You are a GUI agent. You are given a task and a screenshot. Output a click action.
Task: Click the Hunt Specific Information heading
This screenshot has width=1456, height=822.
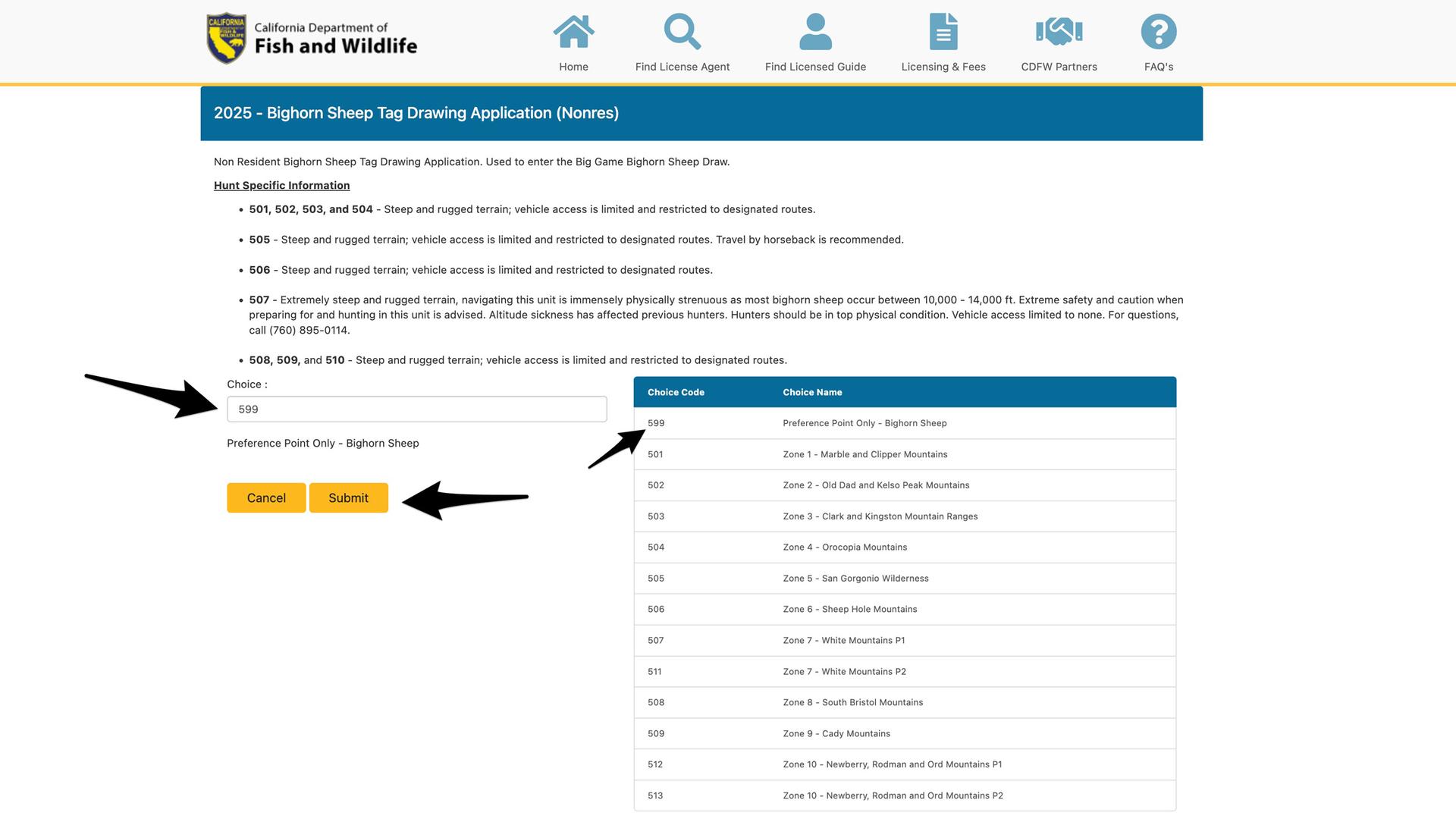[x=281, y=185]
